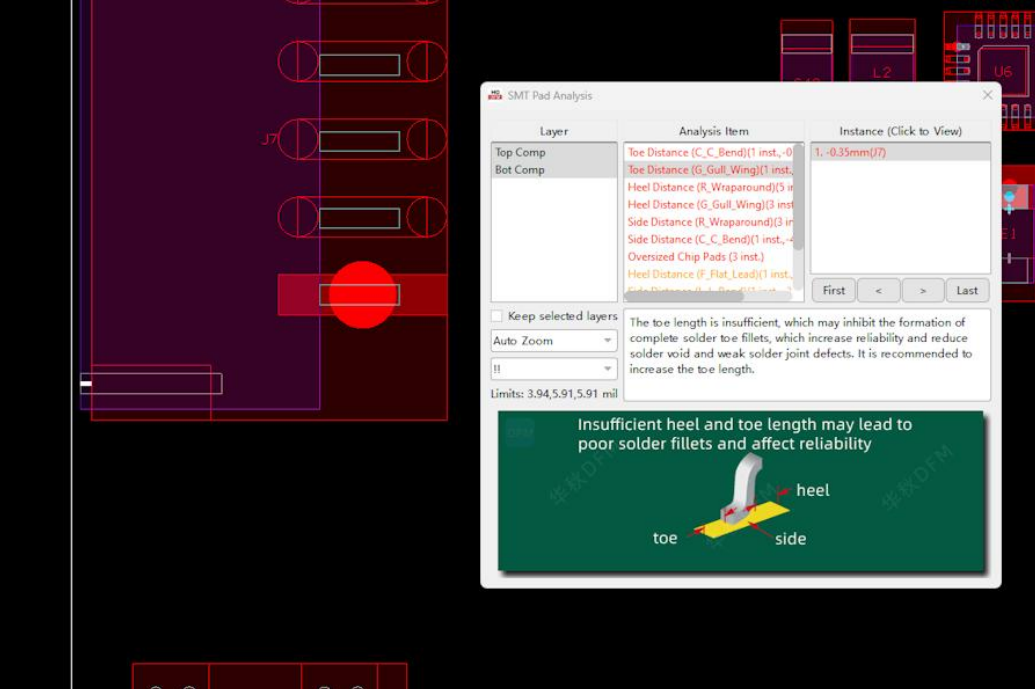
Task: Select Heel Distance (R_Wraparound) analysis item
Action: (709, 187)
